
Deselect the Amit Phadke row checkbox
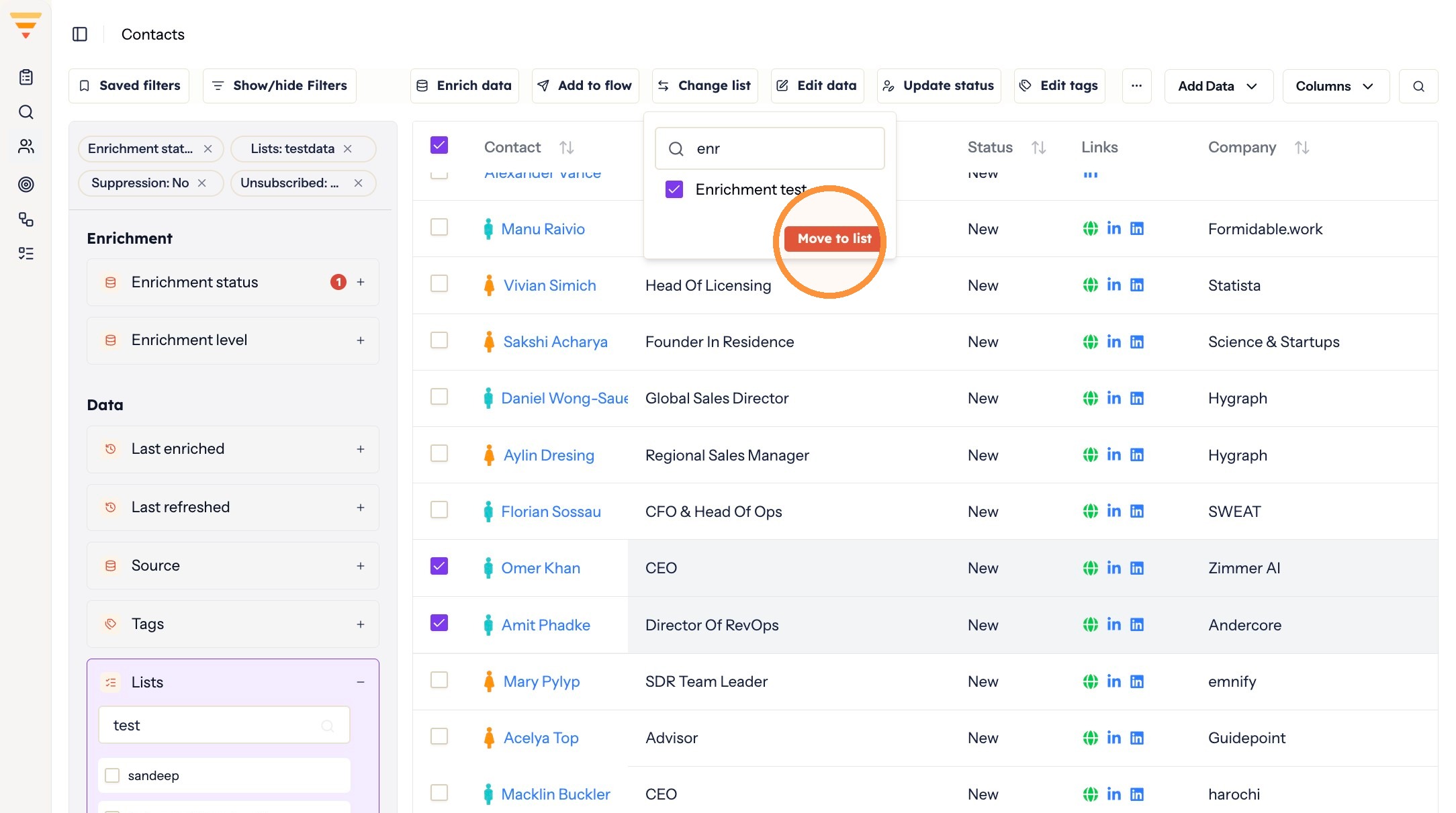(439, 624)
